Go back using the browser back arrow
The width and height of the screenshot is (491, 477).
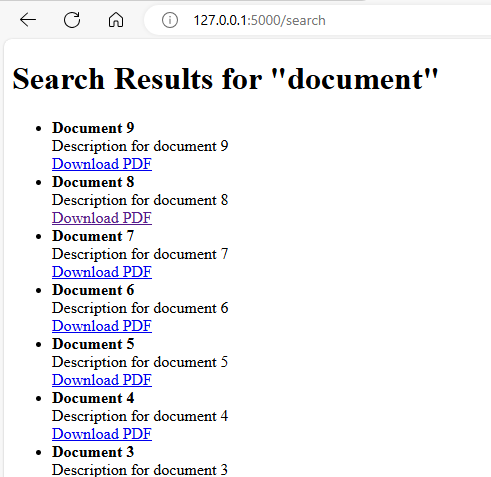(28, 20)
